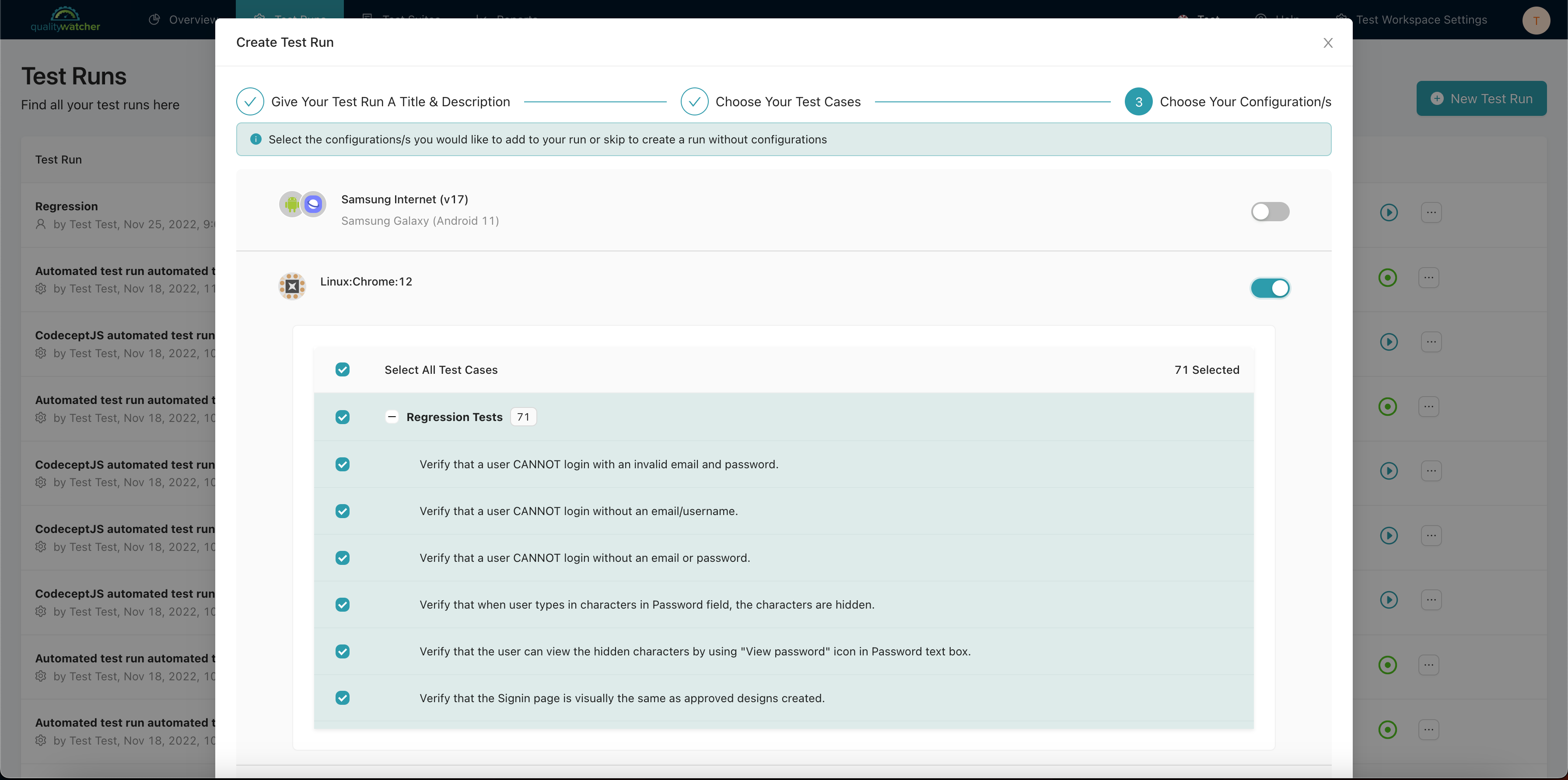Uncheck the Select All Test Cases checkbox
Viewport: 1568px width, 780px height.
click(x=343, y=369)
